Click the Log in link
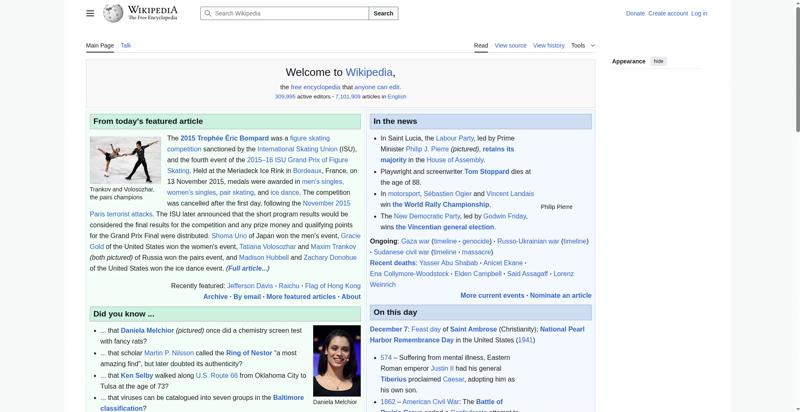The height and width of the screenshot is (412, 800). click(699, 13)
